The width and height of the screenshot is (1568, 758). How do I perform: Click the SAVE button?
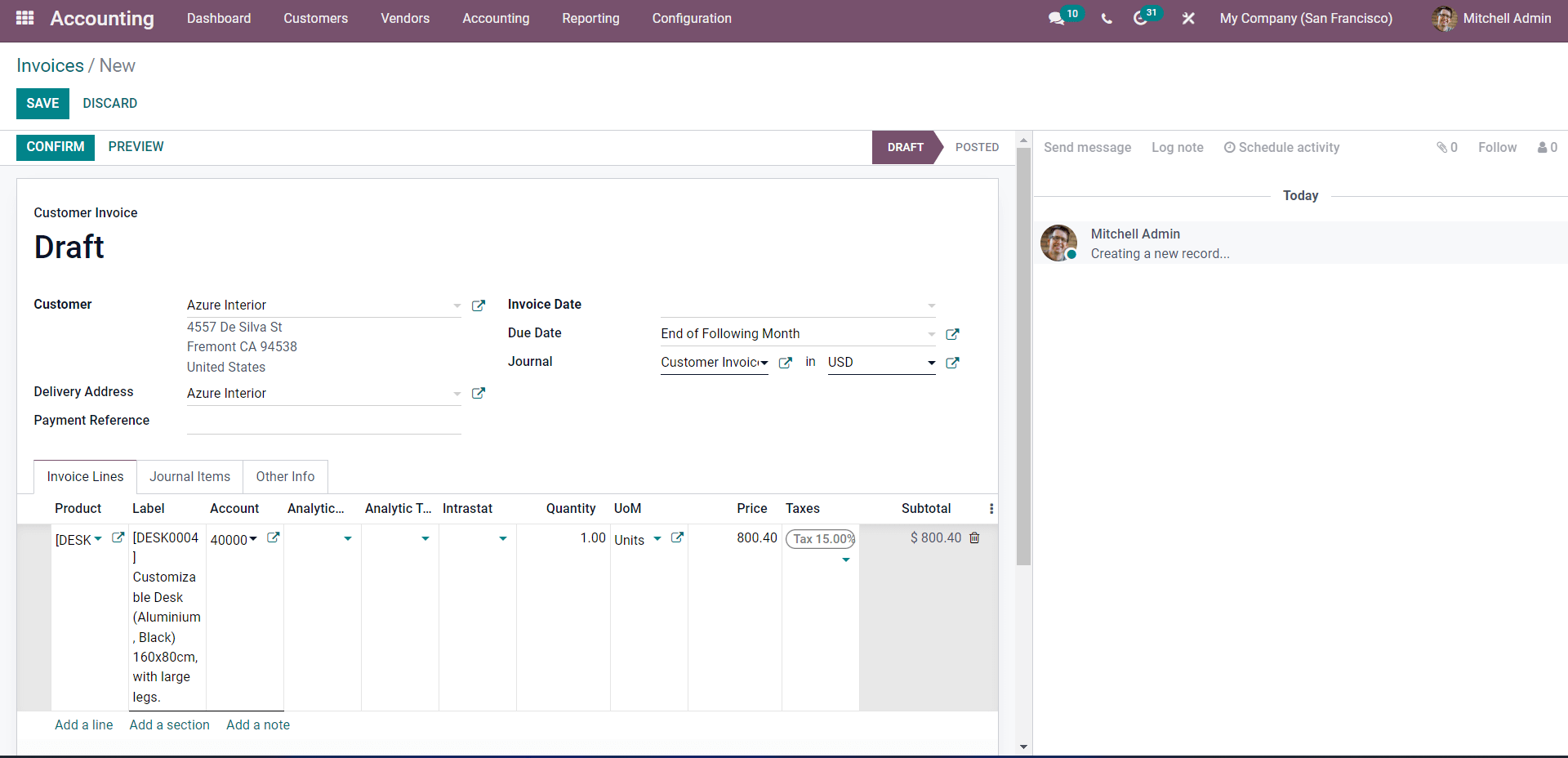coord(42,104)
